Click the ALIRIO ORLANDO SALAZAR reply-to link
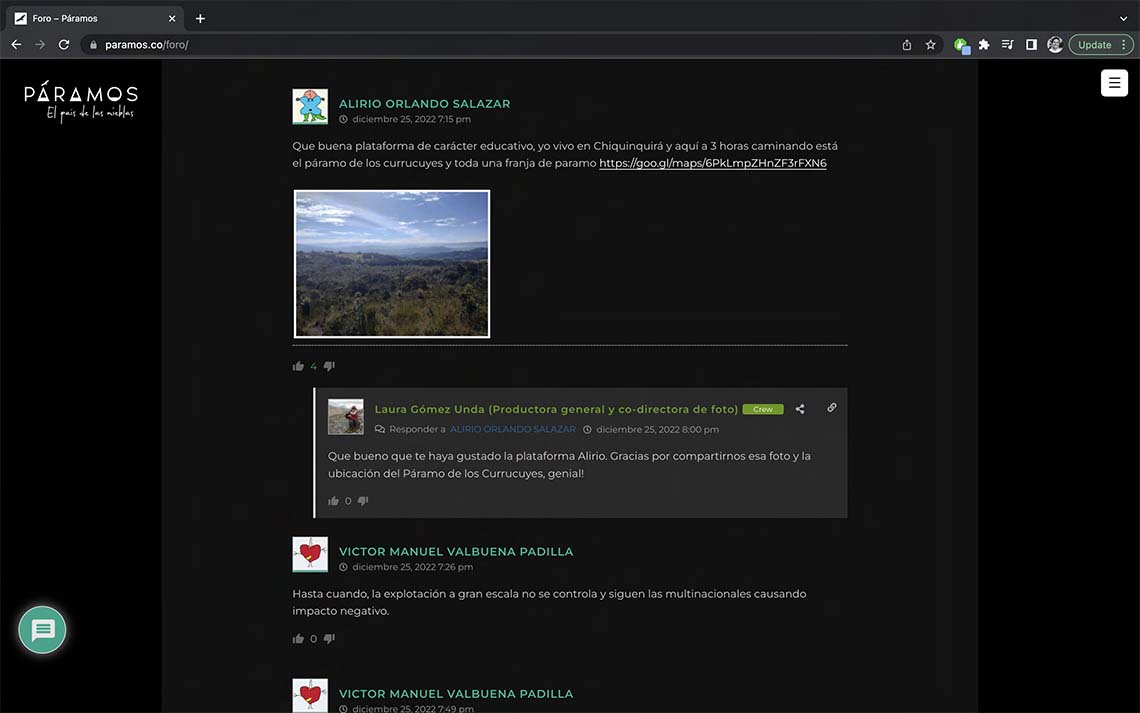 [512, 429]
